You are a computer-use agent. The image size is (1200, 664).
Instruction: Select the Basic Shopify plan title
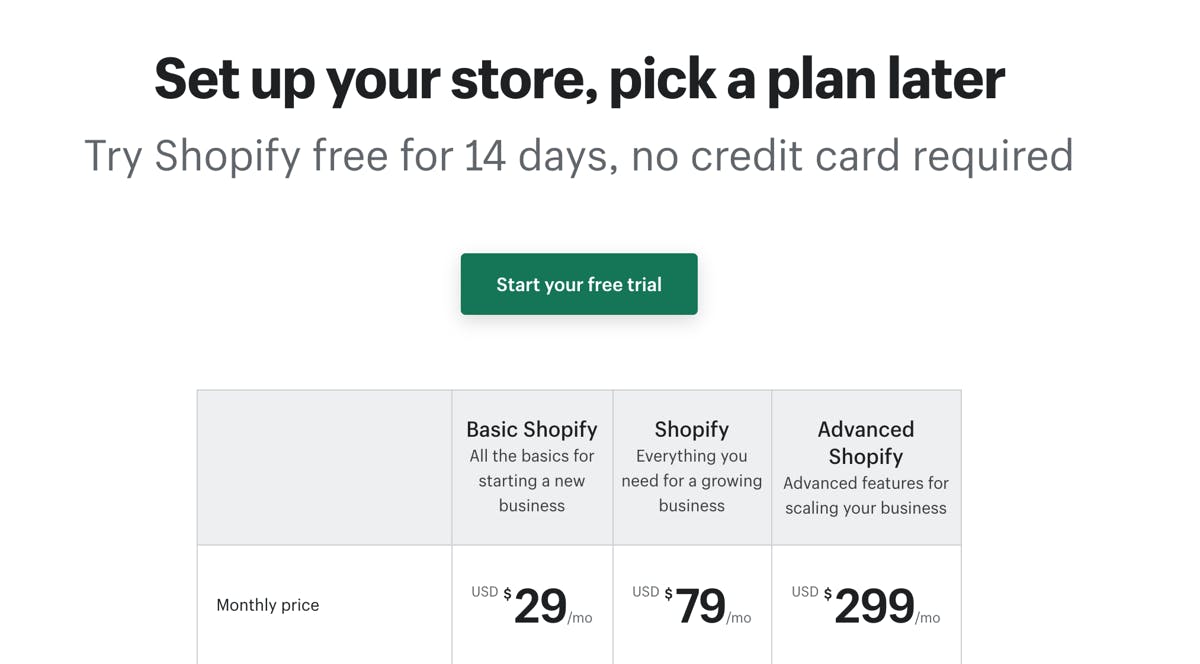532,429
